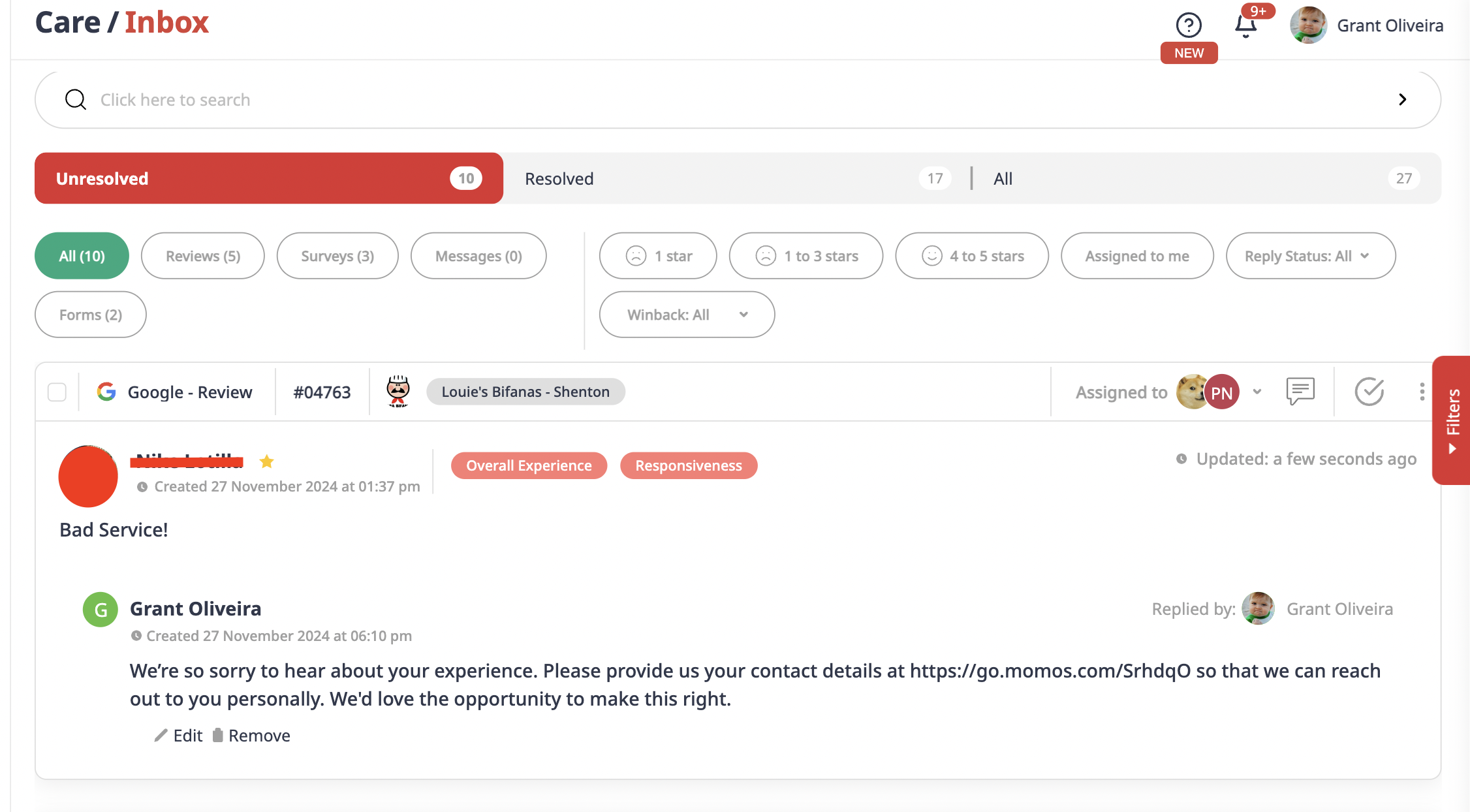The height and width of the screenshot is (812, 1470).
Task: Expand the Assigned to chevron
Action: pyautogui.click(x=1257, y=392)
